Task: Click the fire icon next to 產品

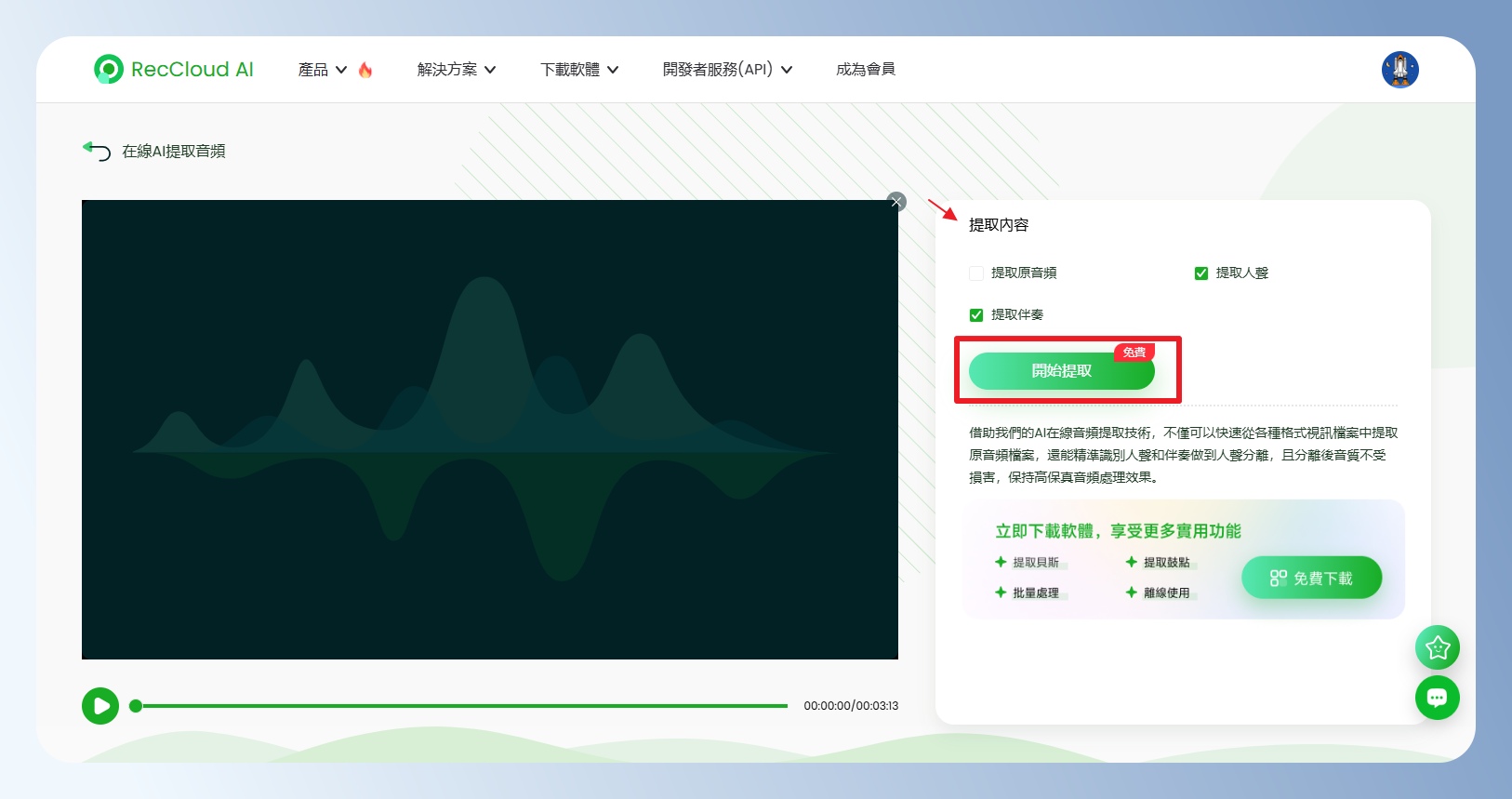Action: tap(365, 70)
